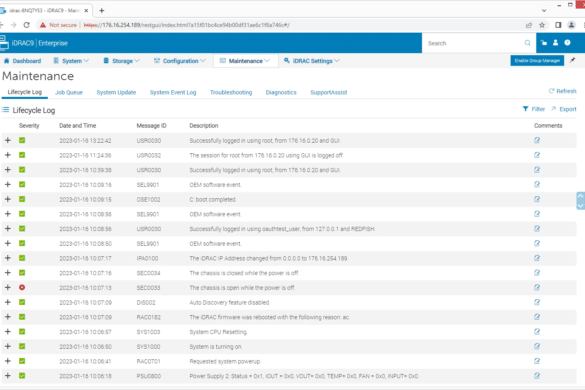Expand row for RAC0701 system powerup entry
The width and height of the screenshot is (585, 390).
(7, 361)
